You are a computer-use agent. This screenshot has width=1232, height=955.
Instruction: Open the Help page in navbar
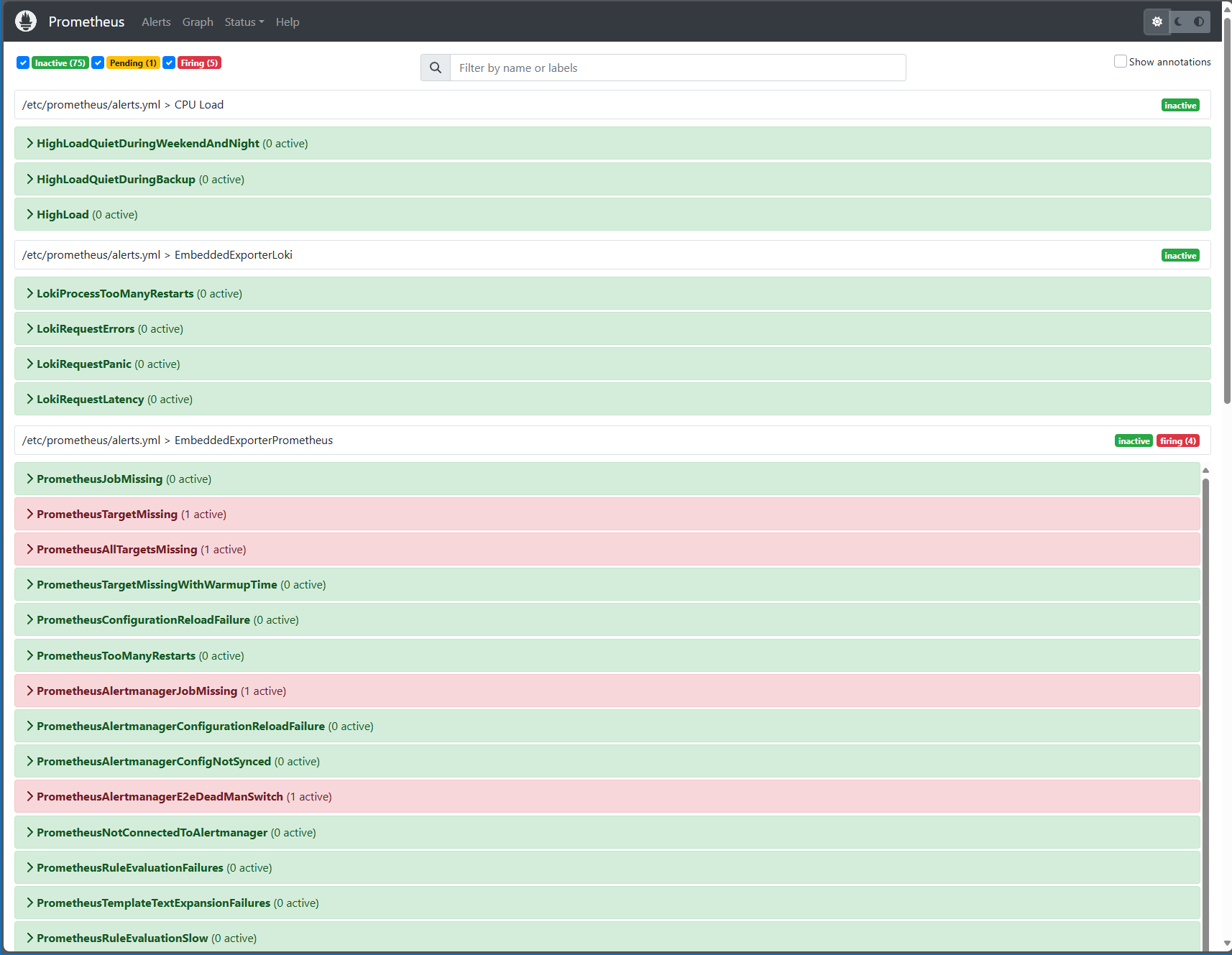tap(288, 22)
